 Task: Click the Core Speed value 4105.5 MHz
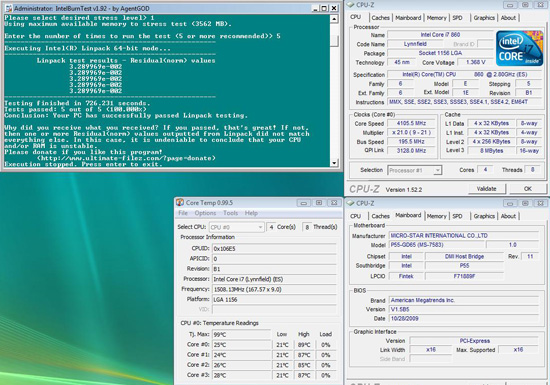point(411,123)
